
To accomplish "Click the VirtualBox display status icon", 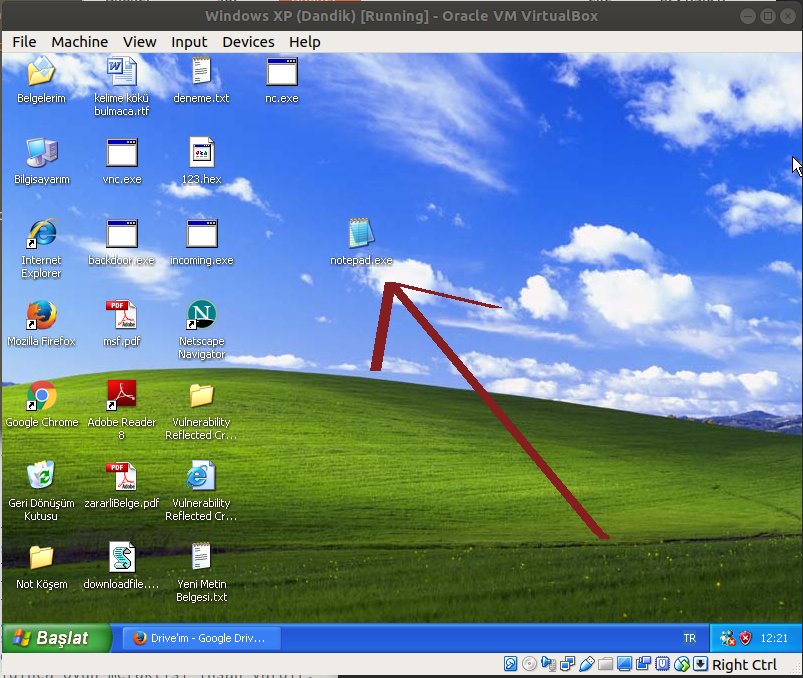I will click(624, 664).
